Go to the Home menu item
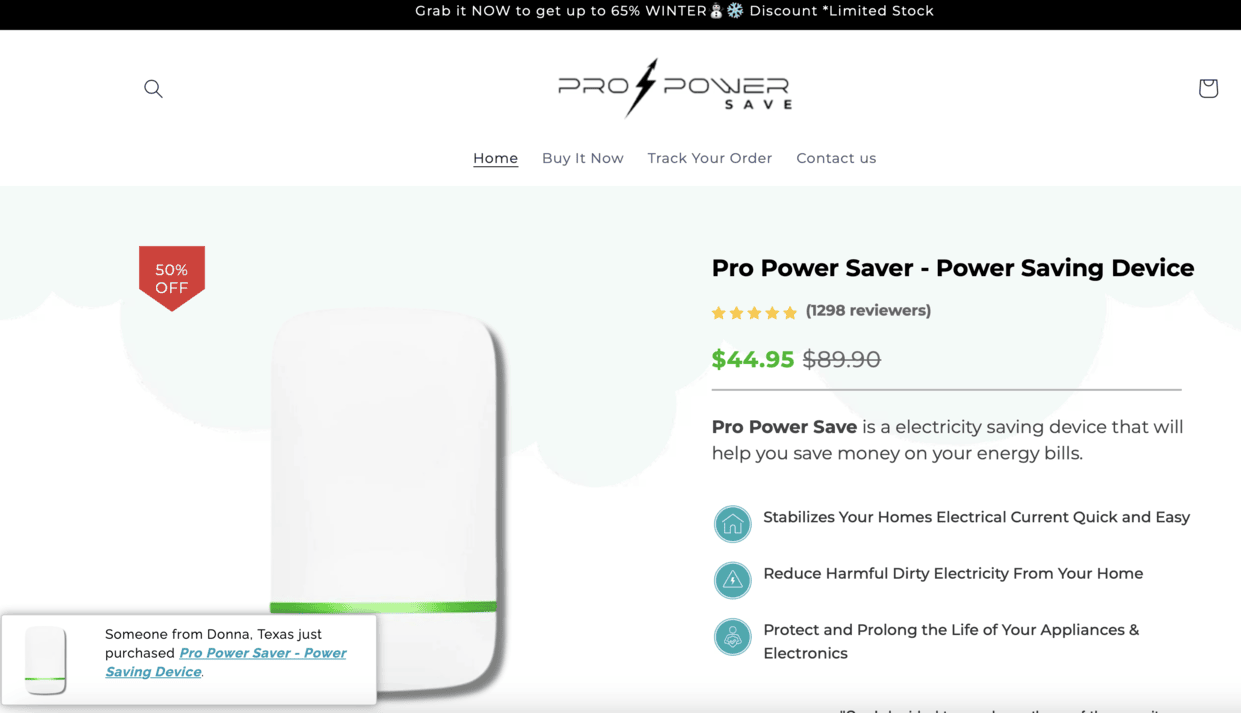This screenshot has height=713, width=1241. (x=495, y=158)
